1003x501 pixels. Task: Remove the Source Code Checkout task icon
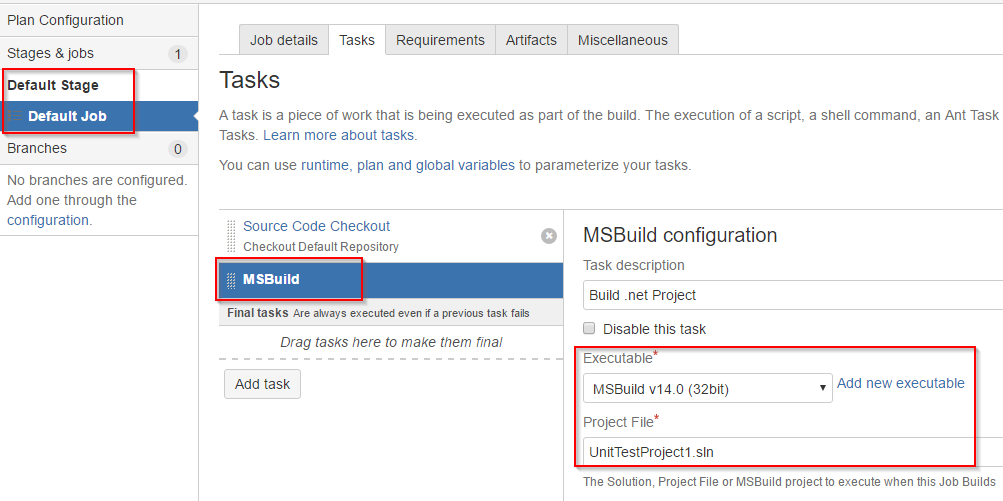point(548,236)
